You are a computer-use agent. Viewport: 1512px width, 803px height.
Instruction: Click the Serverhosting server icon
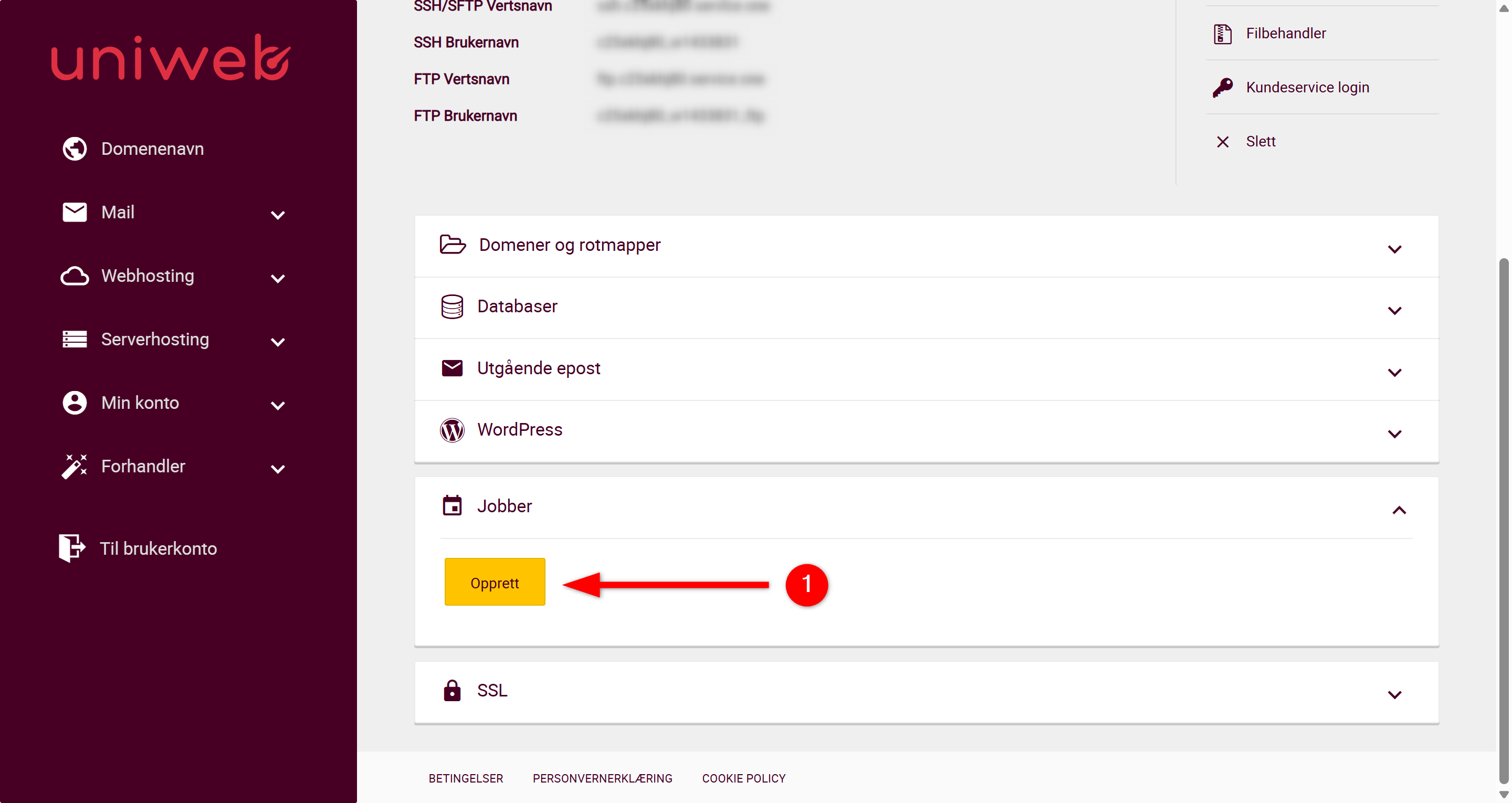pyautogui.click(x=75, y=339)
